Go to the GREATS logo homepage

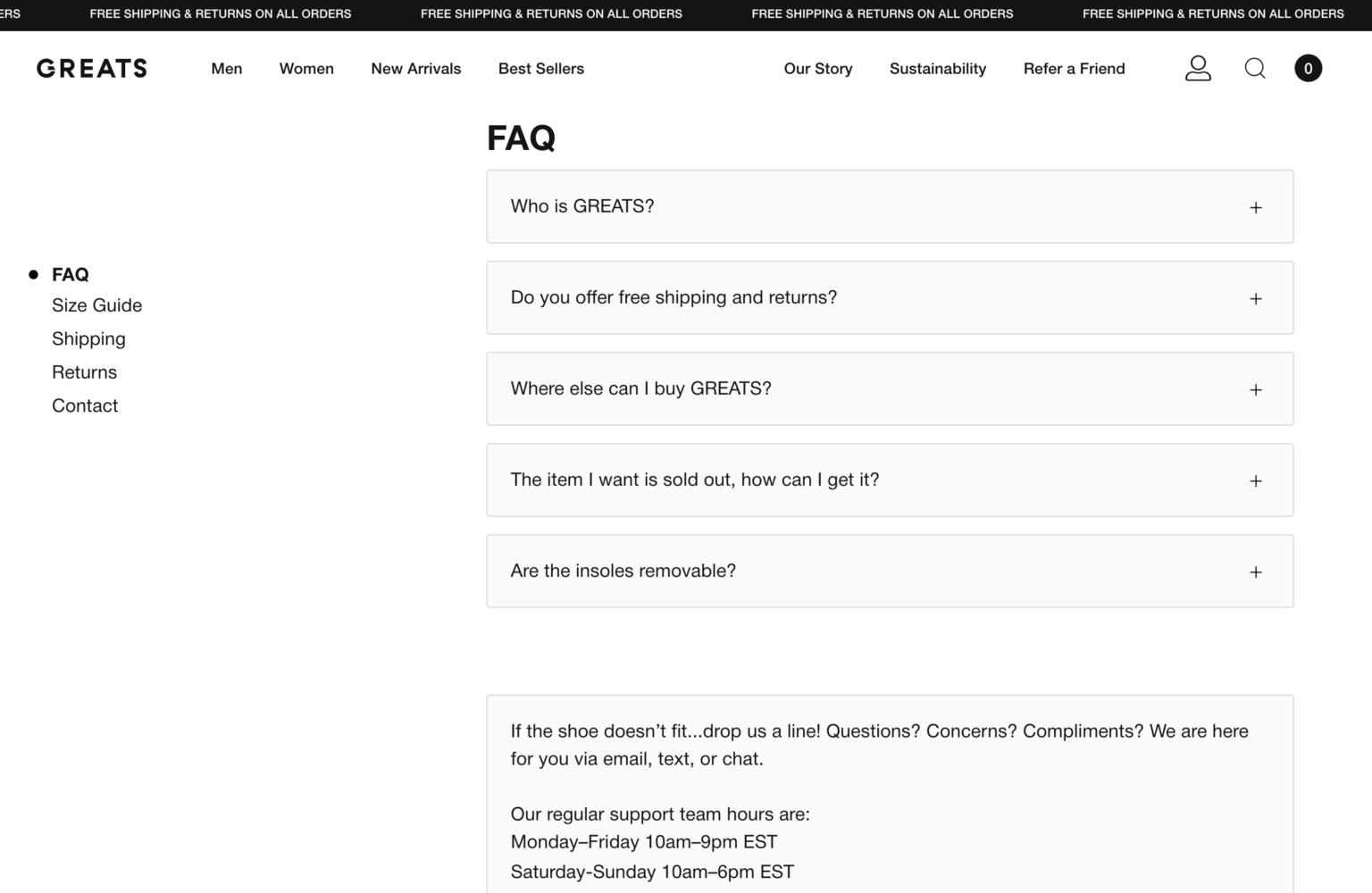91,69
